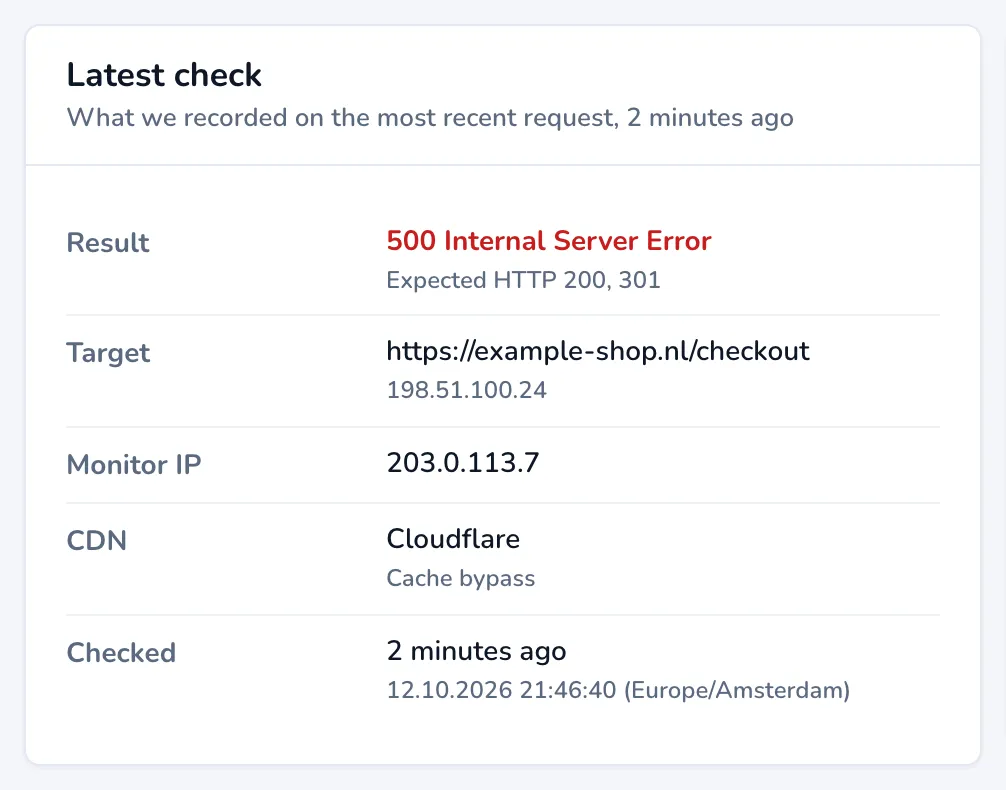Click the 'Monitor IP' row label

coord(133,465)
